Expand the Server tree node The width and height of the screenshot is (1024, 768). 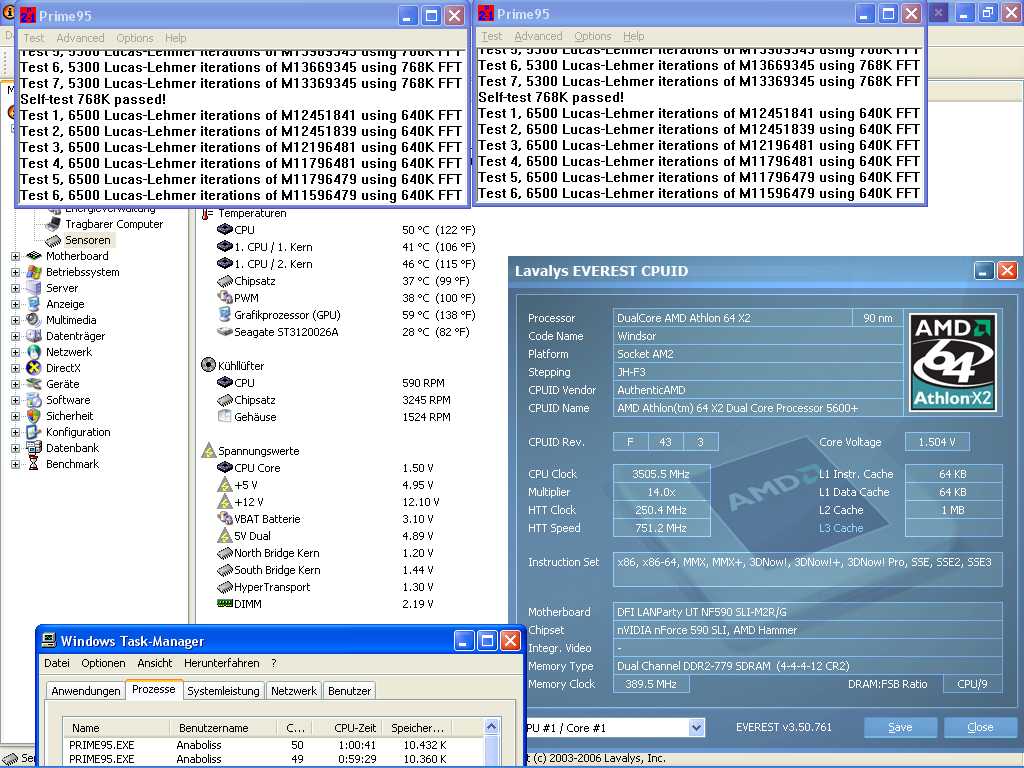coord(15,288)
